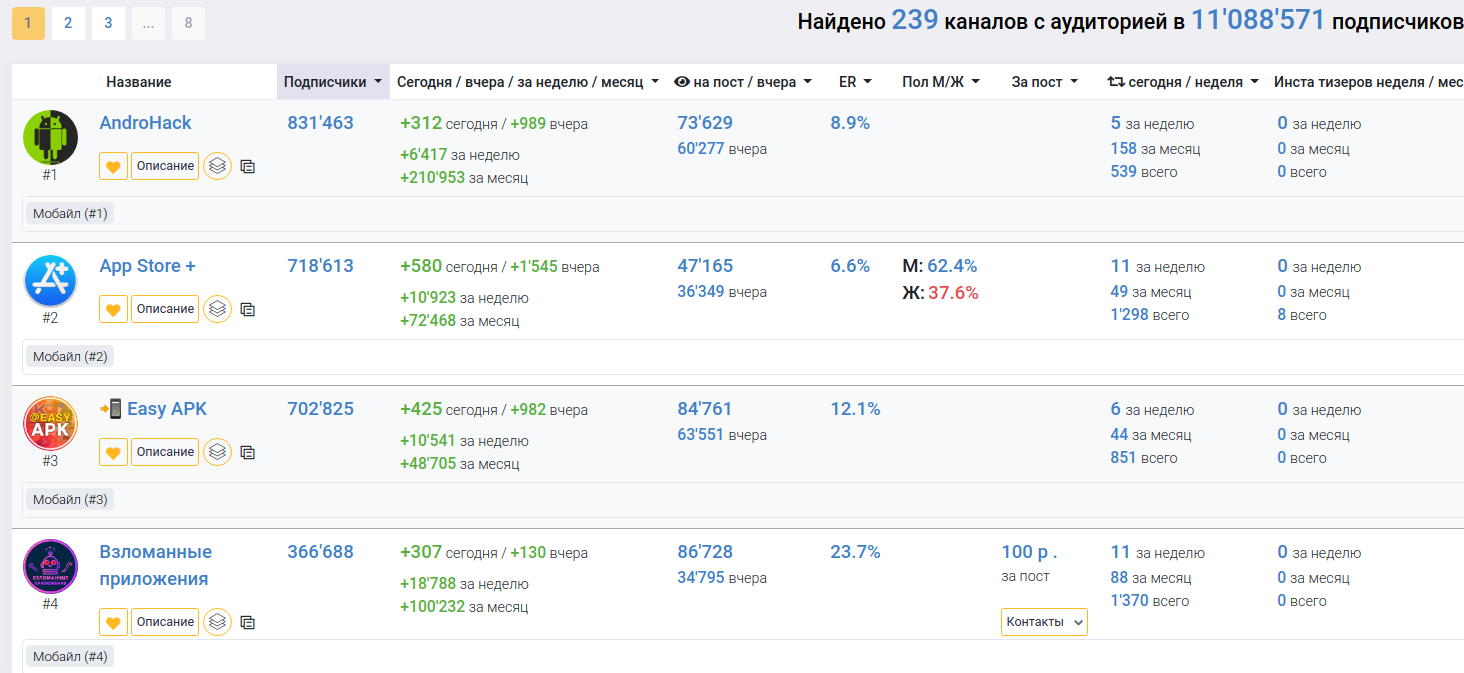Go to page 2
Viewport: 1464px width, 673px height.
click(x=68, y=23)
